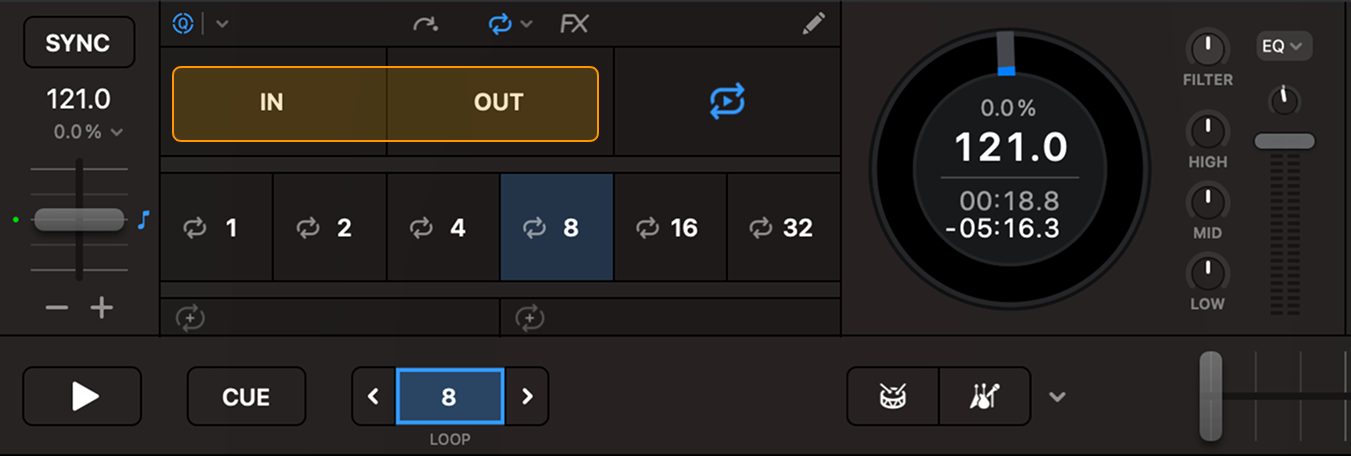This screenshot has height=456, width=1351.
Task: Click the pencil edit icon
Action: (814, 24)
